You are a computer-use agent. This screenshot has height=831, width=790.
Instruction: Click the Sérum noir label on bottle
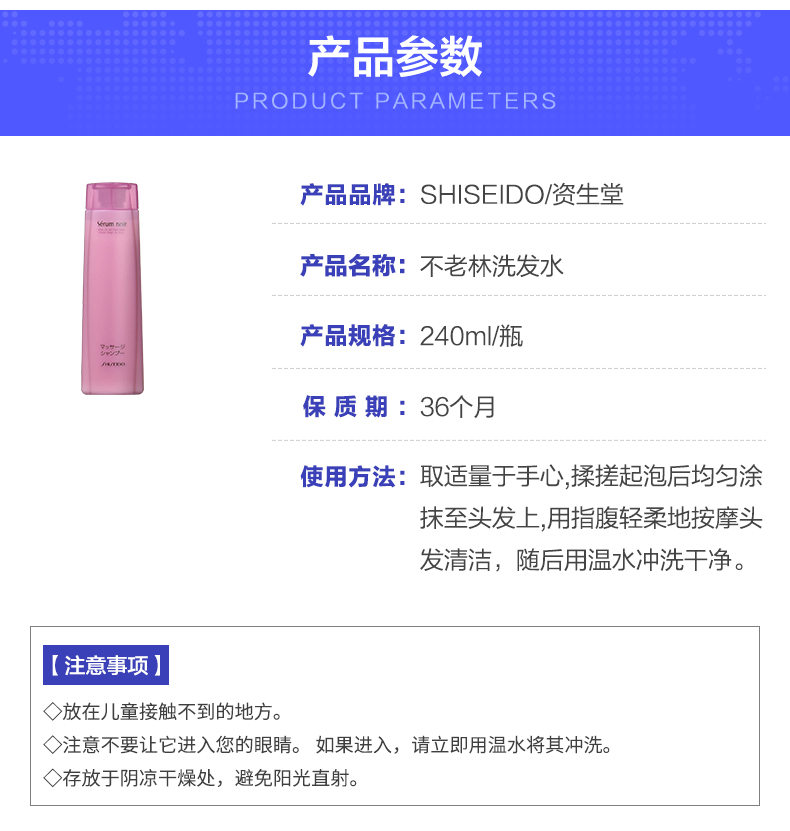pos(111,224)
